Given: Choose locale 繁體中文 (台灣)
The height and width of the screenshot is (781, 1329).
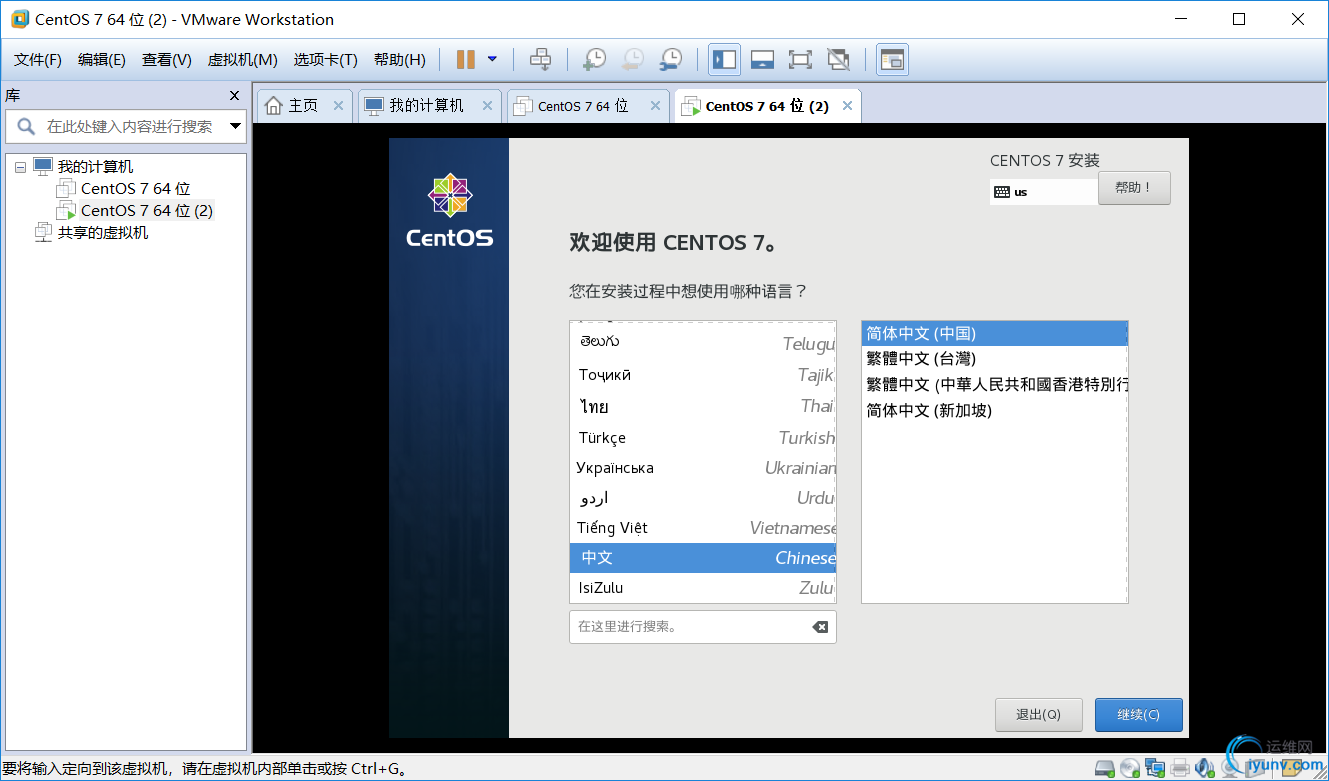Looking at the screenshot, I should [994, 359].
